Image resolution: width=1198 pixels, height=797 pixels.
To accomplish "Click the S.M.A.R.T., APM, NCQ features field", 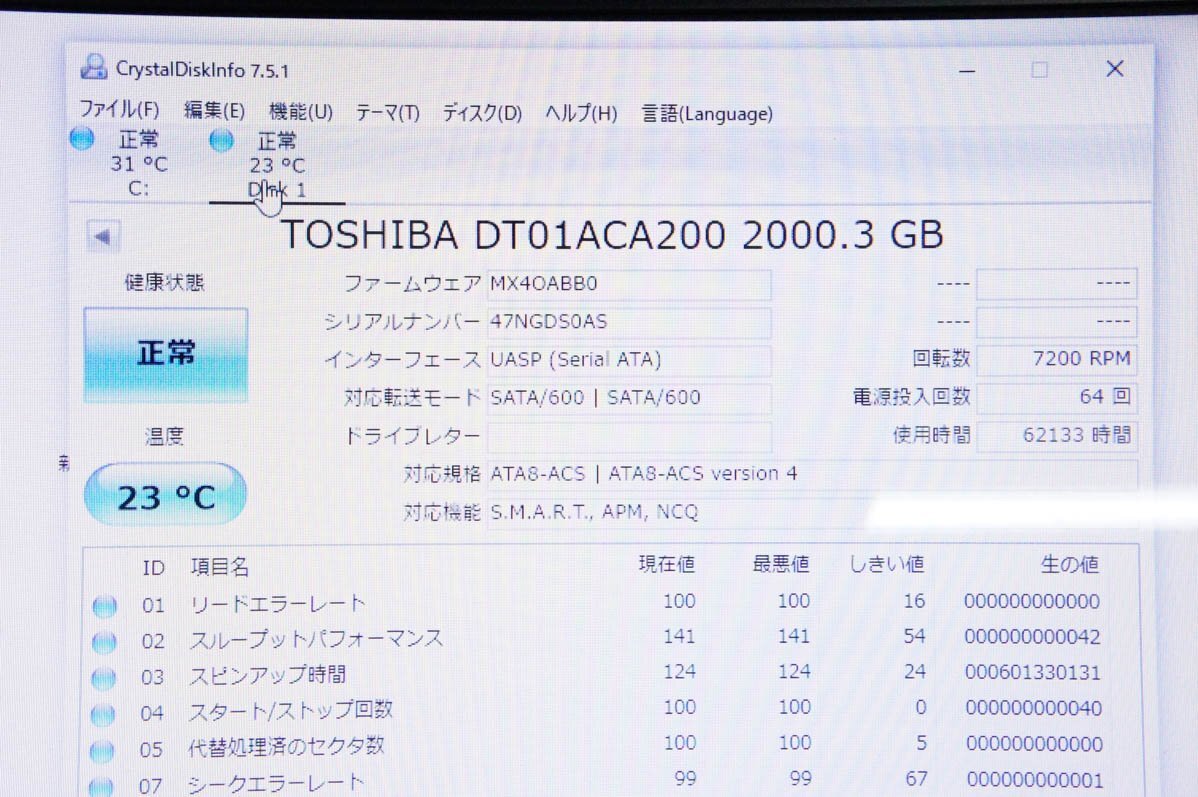I will coord(812,512).
